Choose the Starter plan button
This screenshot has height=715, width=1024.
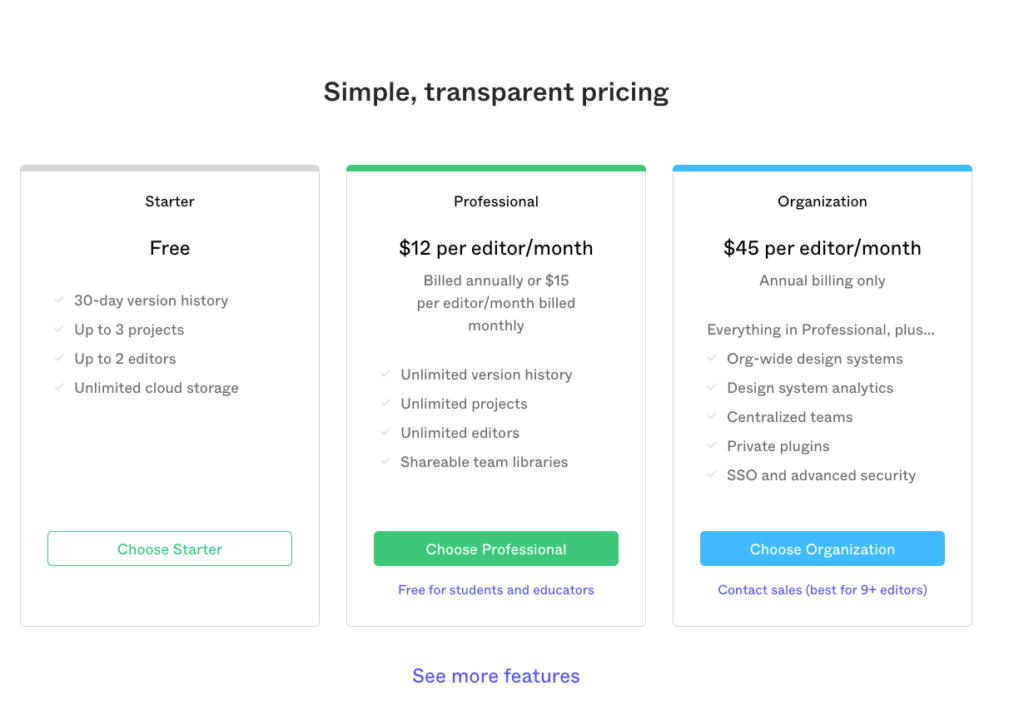[170, 548]
